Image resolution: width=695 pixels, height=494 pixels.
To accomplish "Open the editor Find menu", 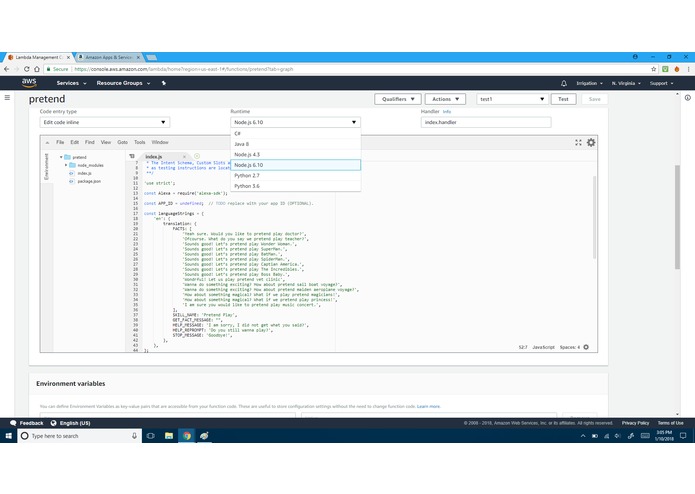I will point(90,142).
